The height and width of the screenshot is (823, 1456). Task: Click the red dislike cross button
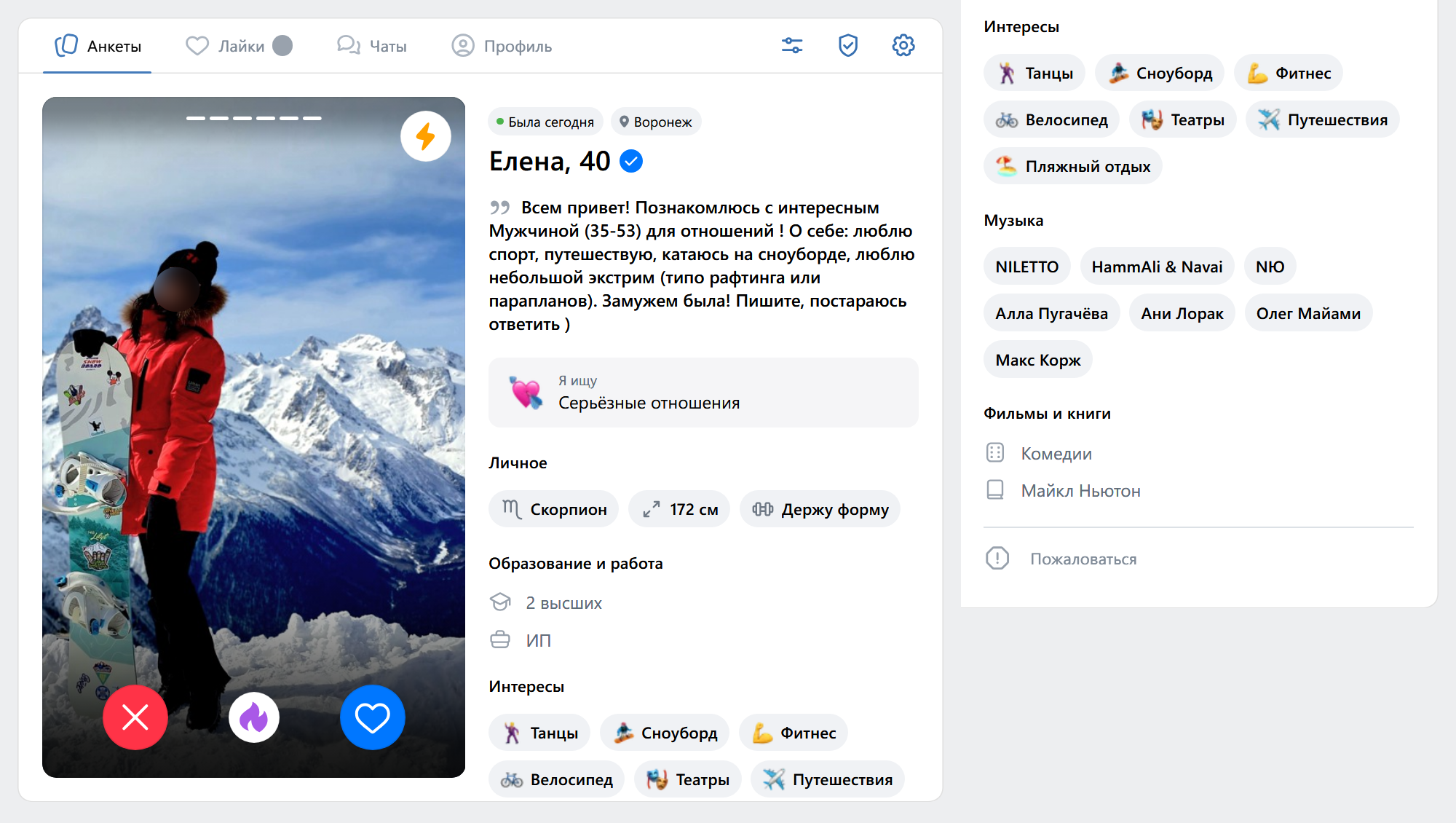[135, 717]
